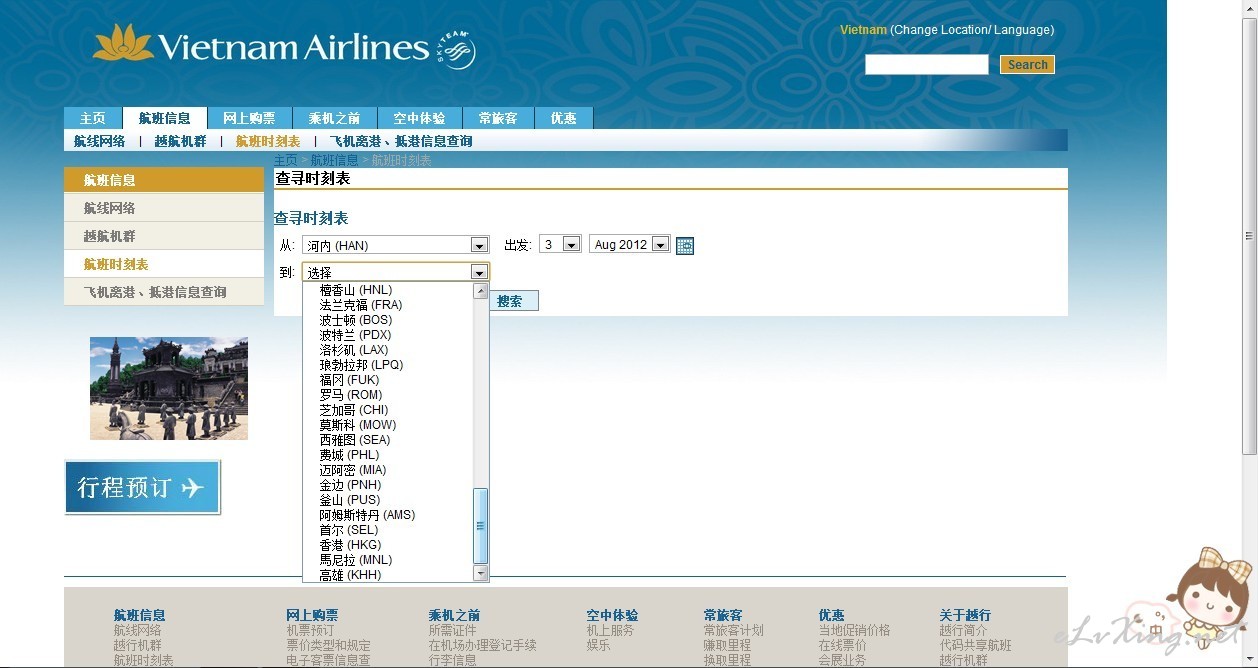
Task: Select 莫斯科 (MOW) destination
Action: point(358,425)
